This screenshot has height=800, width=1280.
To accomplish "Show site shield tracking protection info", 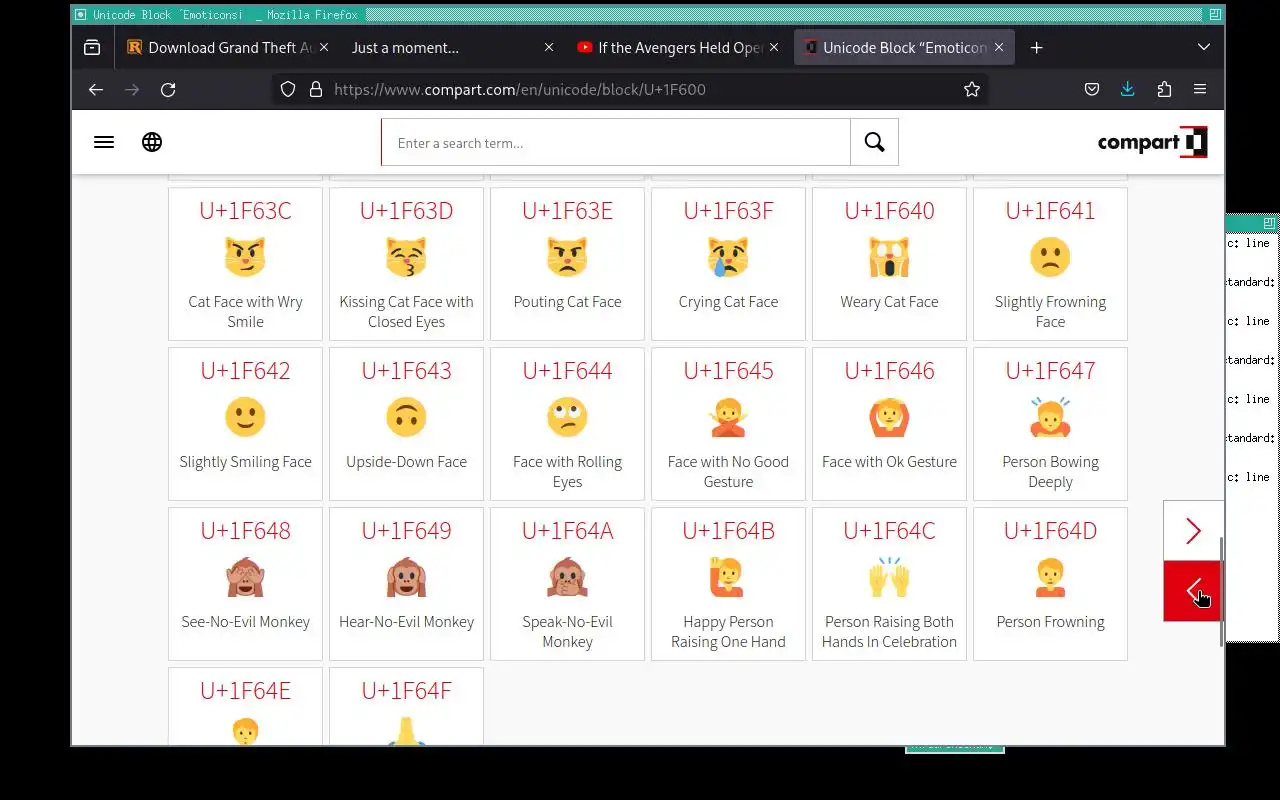I will [288, 89].
